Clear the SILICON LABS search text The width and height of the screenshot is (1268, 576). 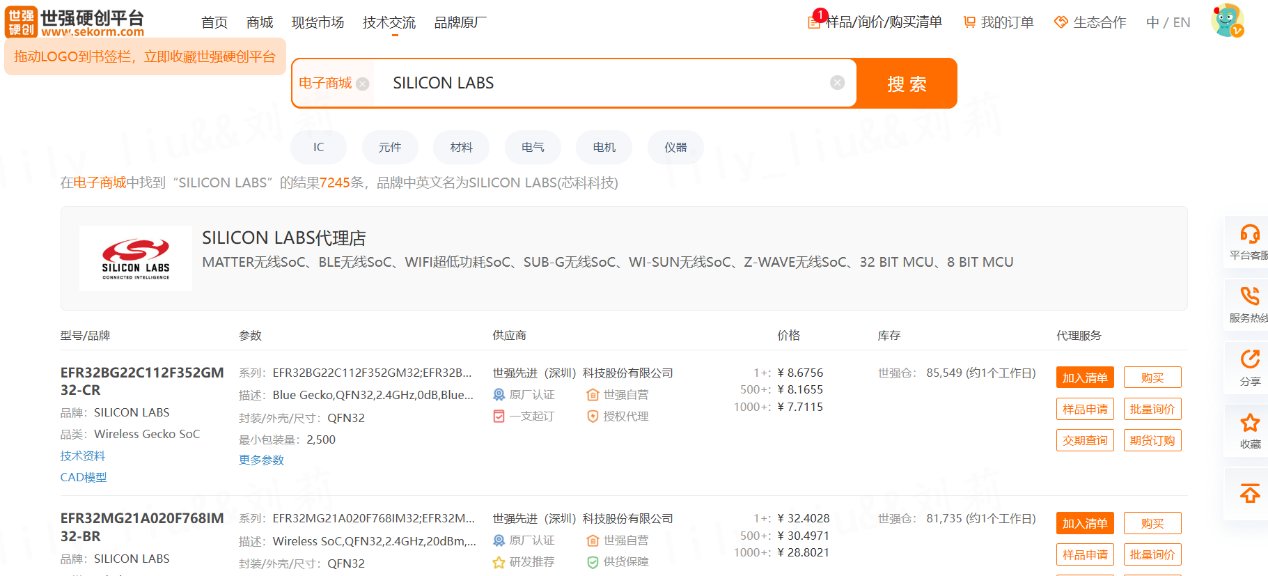point(837,83)
